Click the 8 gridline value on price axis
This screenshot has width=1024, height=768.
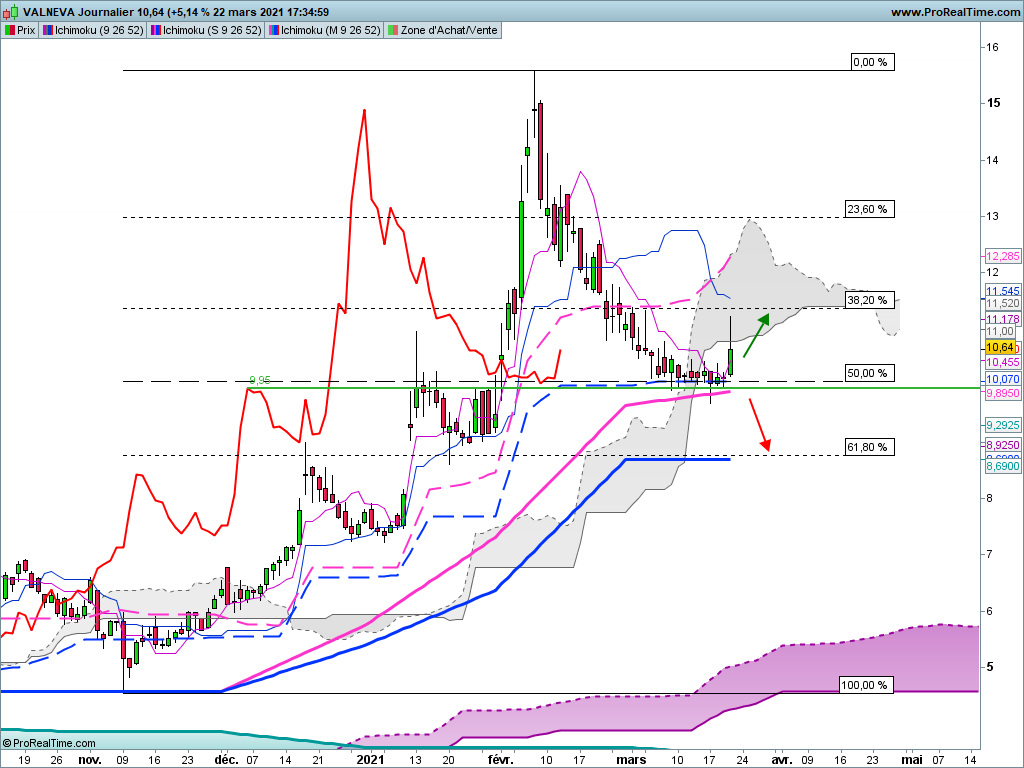990,498
